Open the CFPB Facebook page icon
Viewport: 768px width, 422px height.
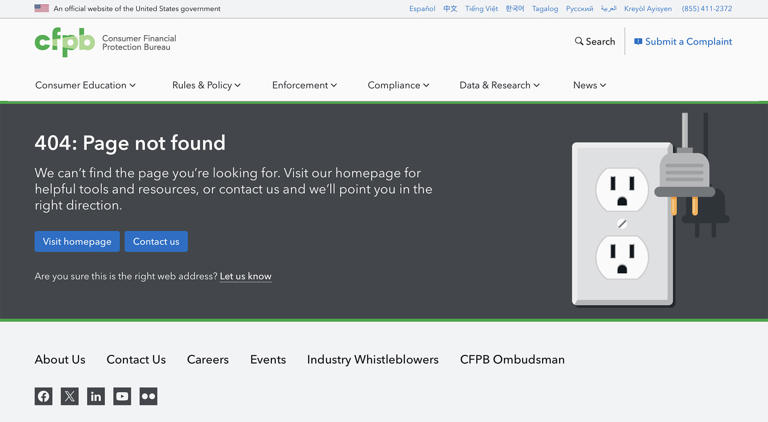tap(43, 396)
